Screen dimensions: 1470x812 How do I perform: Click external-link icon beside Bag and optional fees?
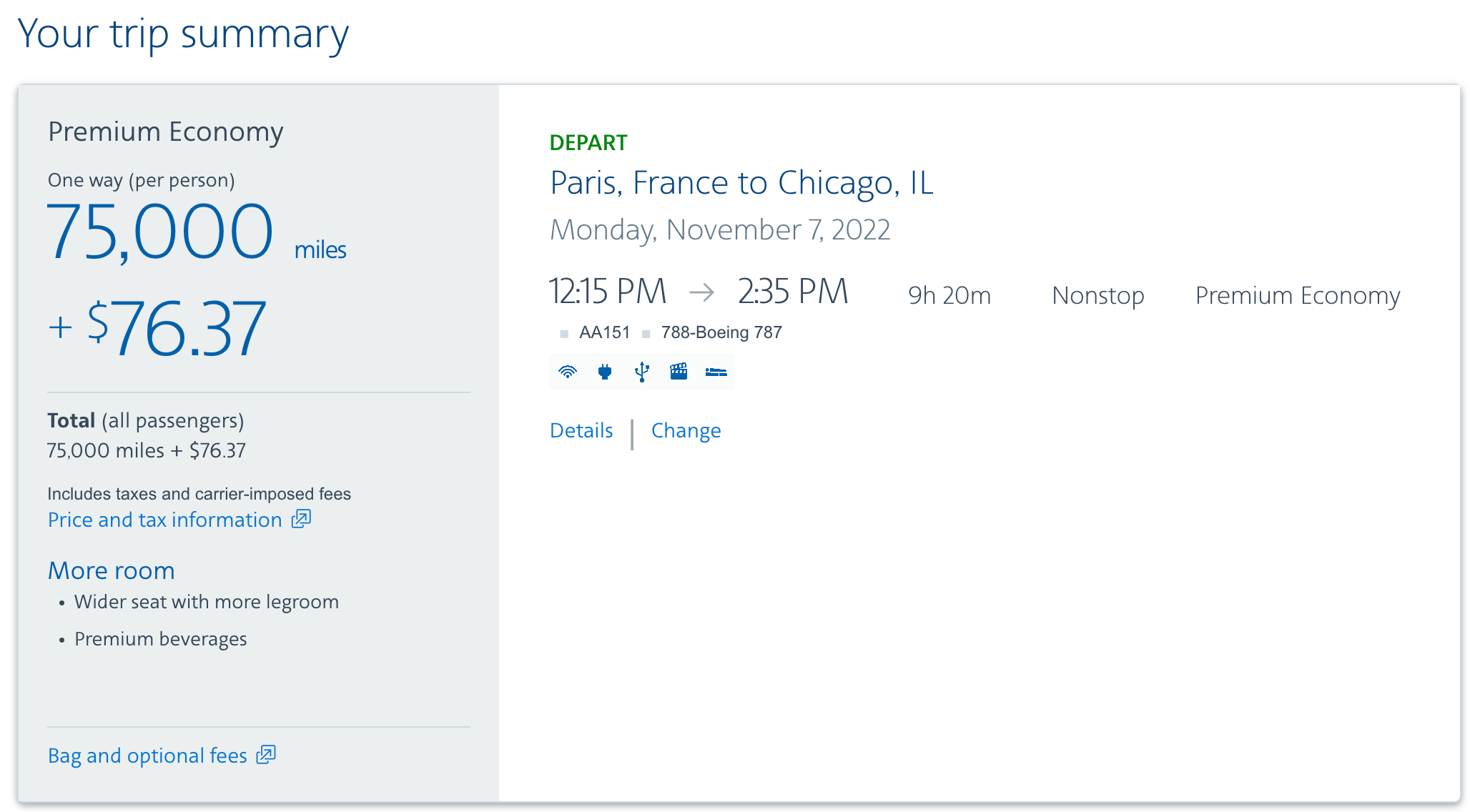pos(266,755)
